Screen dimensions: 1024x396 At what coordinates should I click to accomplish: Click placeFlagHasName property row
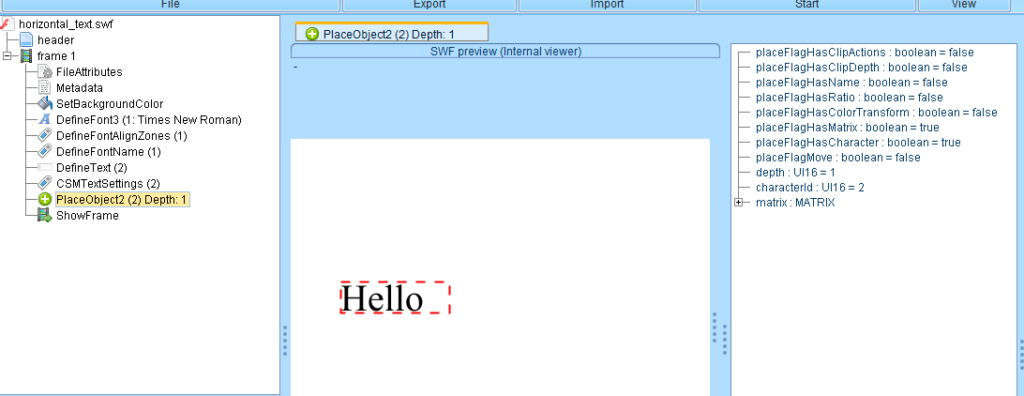(x=852, y=82)
